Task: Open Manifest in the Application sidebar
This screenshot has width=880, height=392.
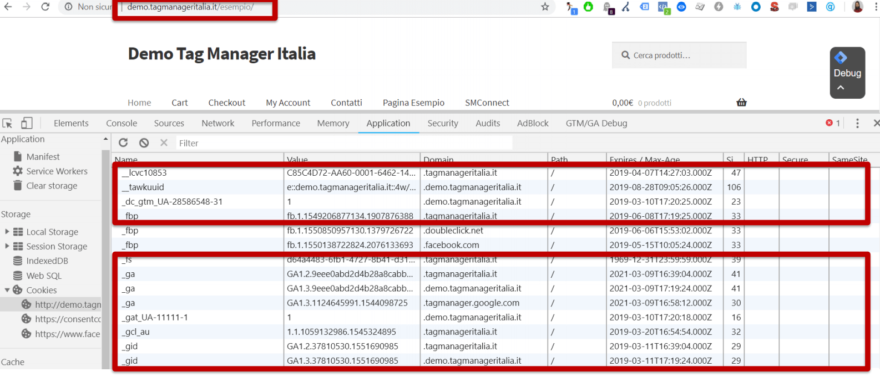Action: [x=43, y=157]
